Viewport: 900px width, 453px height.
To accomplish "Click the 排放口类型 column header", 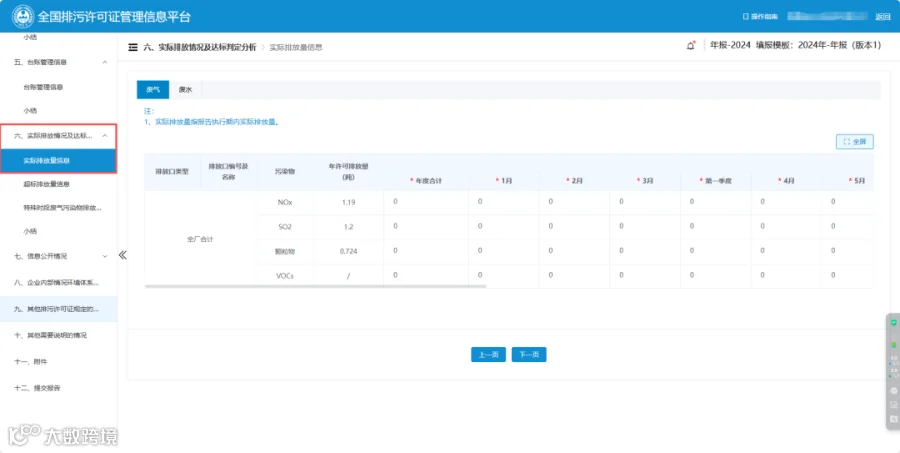I will point(172,172).
